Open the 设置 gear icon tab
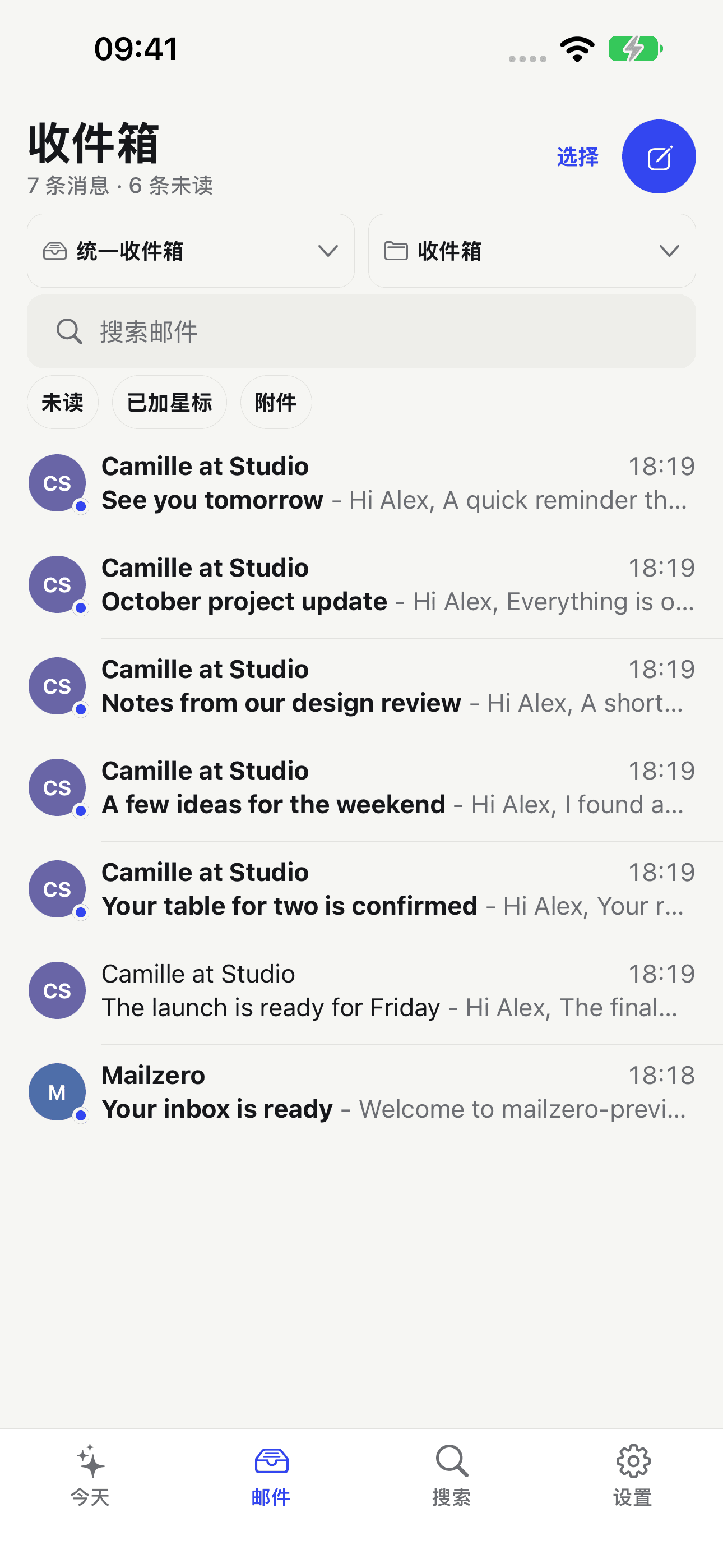This screenshot has height=1568, width=723. [633, 1475]
